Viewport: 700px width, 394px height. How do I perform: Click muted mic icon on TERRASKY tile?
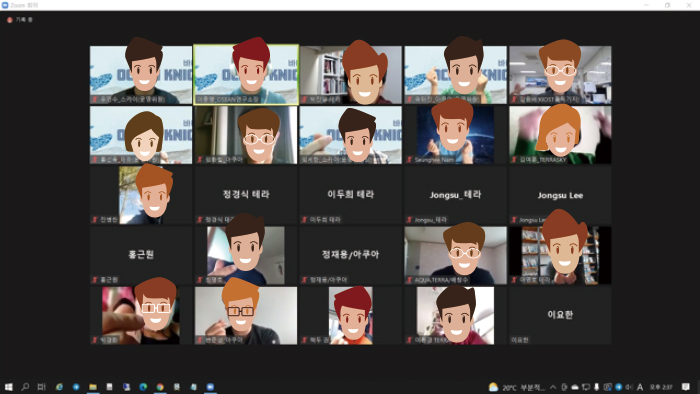click(x=514, y=159)
